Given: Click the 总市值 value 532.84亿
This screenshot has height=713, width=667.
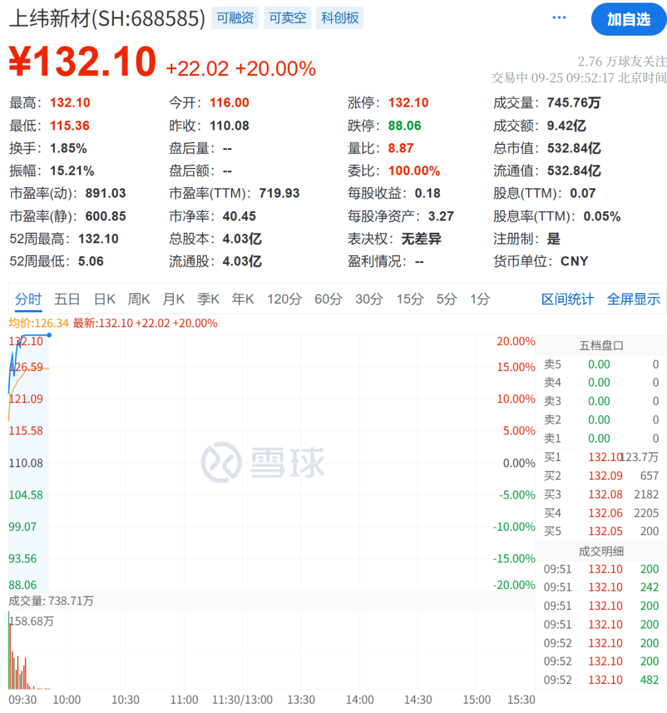Looking at the screenshot, I should coord(574,148).
